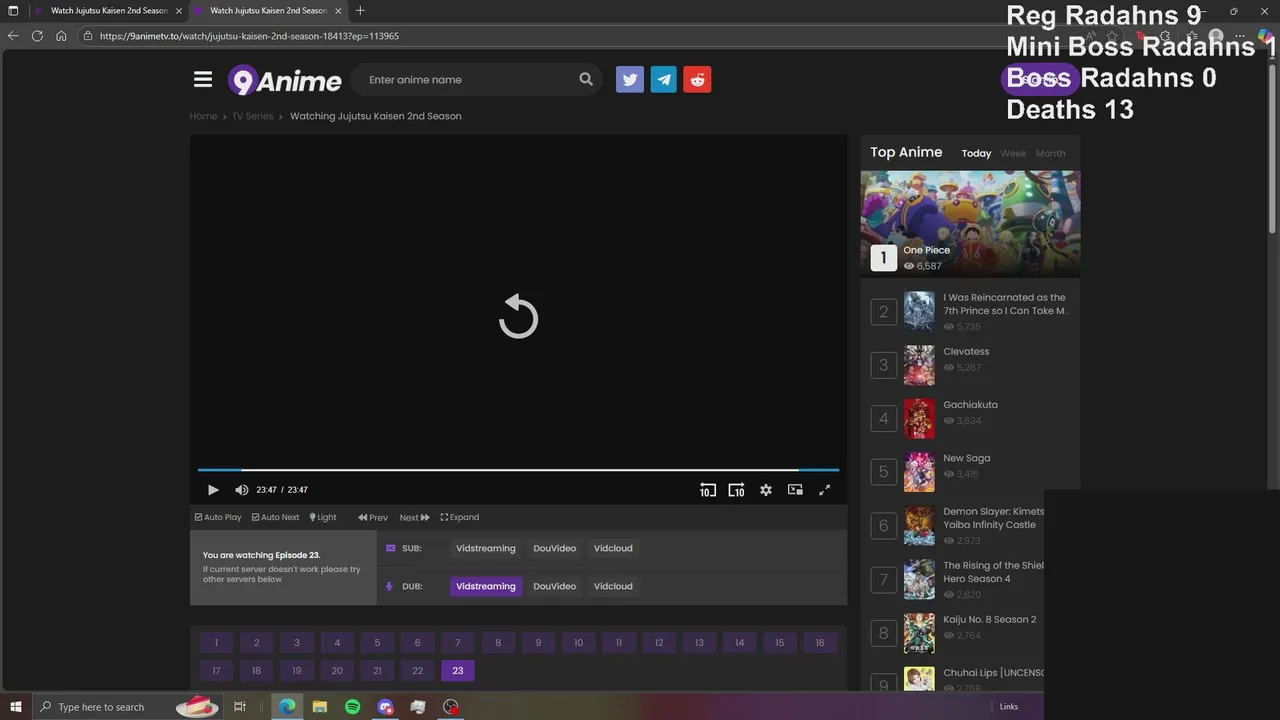
Task: Click the browser home button
Action: [61, 36]
